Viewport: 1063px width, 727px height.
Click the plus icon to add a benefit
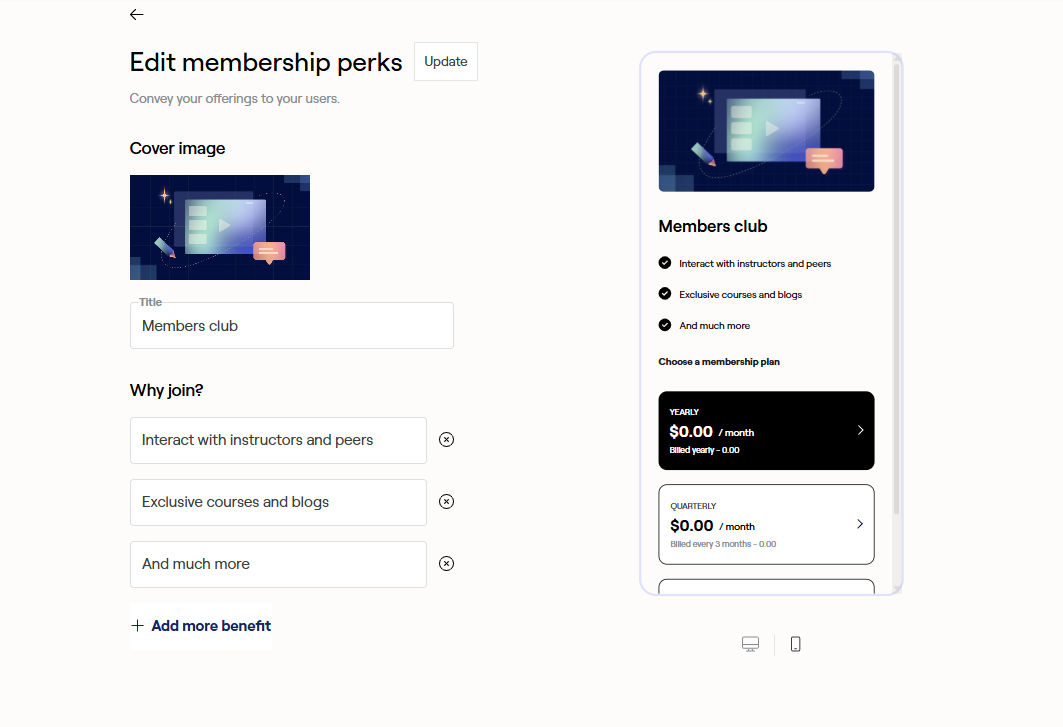pos(138,626)
